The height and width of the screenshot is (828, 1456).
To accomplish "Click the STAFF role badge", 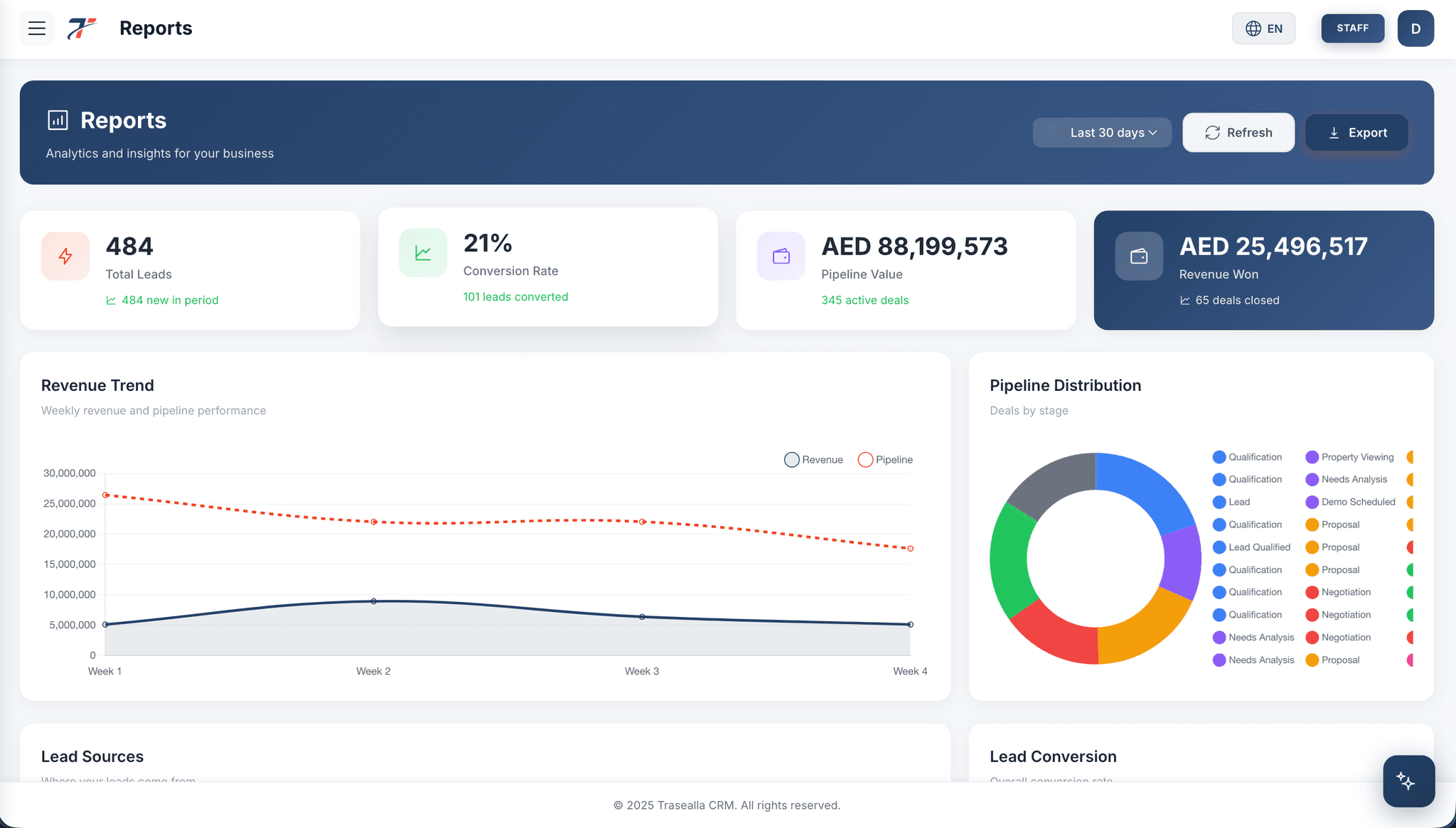I will pyautogui.click(x=1352, y=28).
